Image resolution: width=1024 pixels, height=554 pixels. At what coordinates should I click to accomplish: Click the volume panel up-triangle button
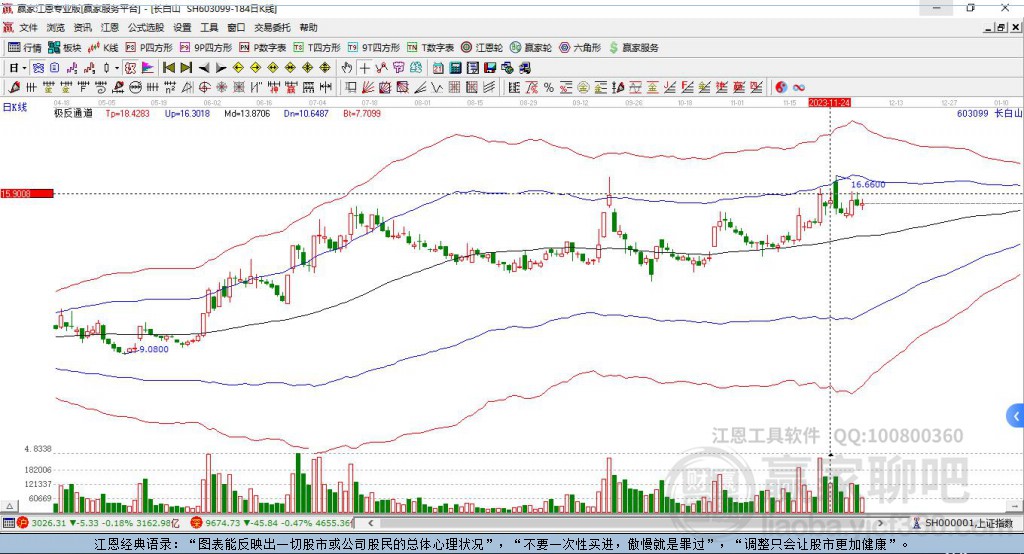(10, 506)
